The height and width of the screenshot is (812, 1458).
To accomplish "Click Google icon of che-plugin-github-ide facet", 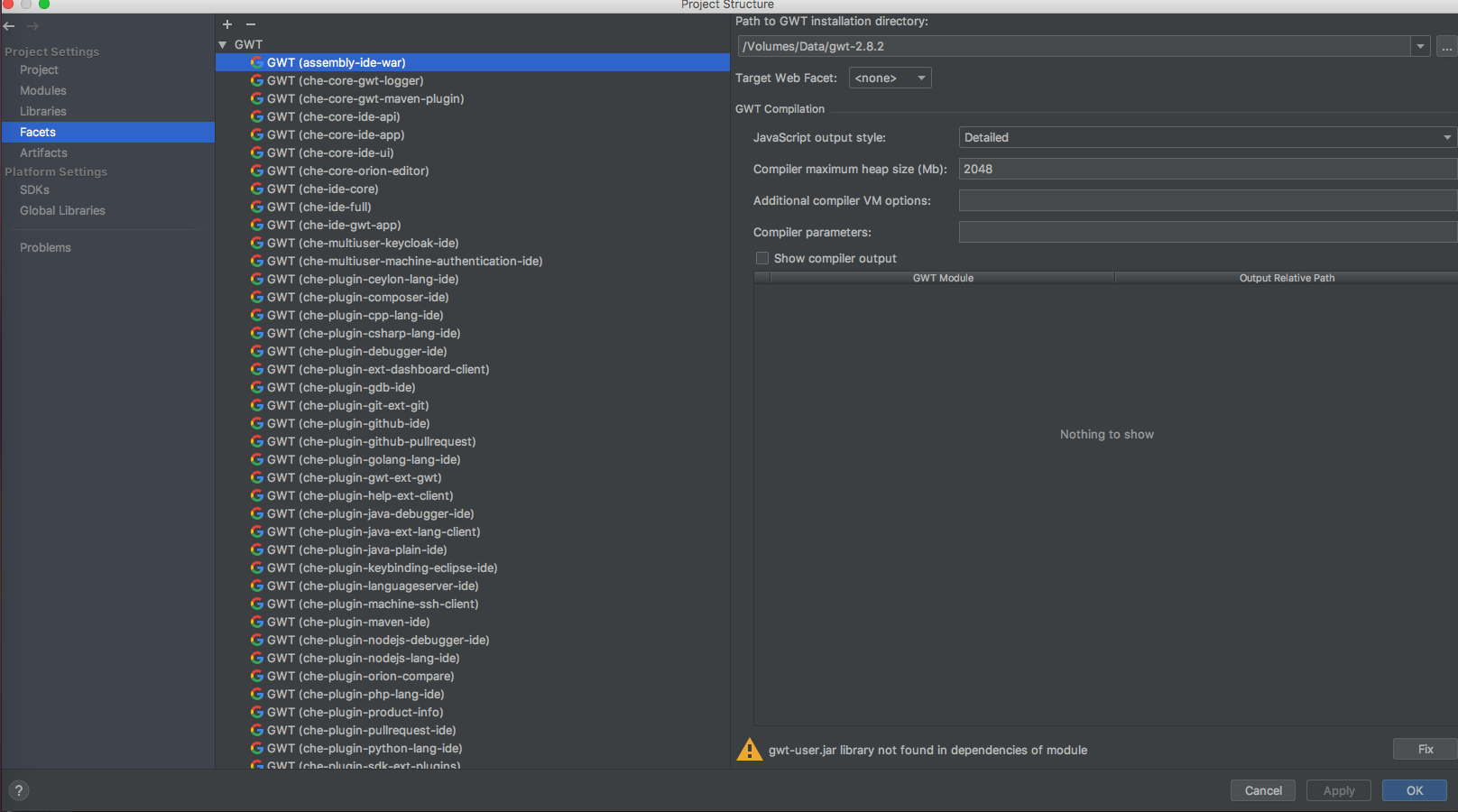I will coord(257,423).
